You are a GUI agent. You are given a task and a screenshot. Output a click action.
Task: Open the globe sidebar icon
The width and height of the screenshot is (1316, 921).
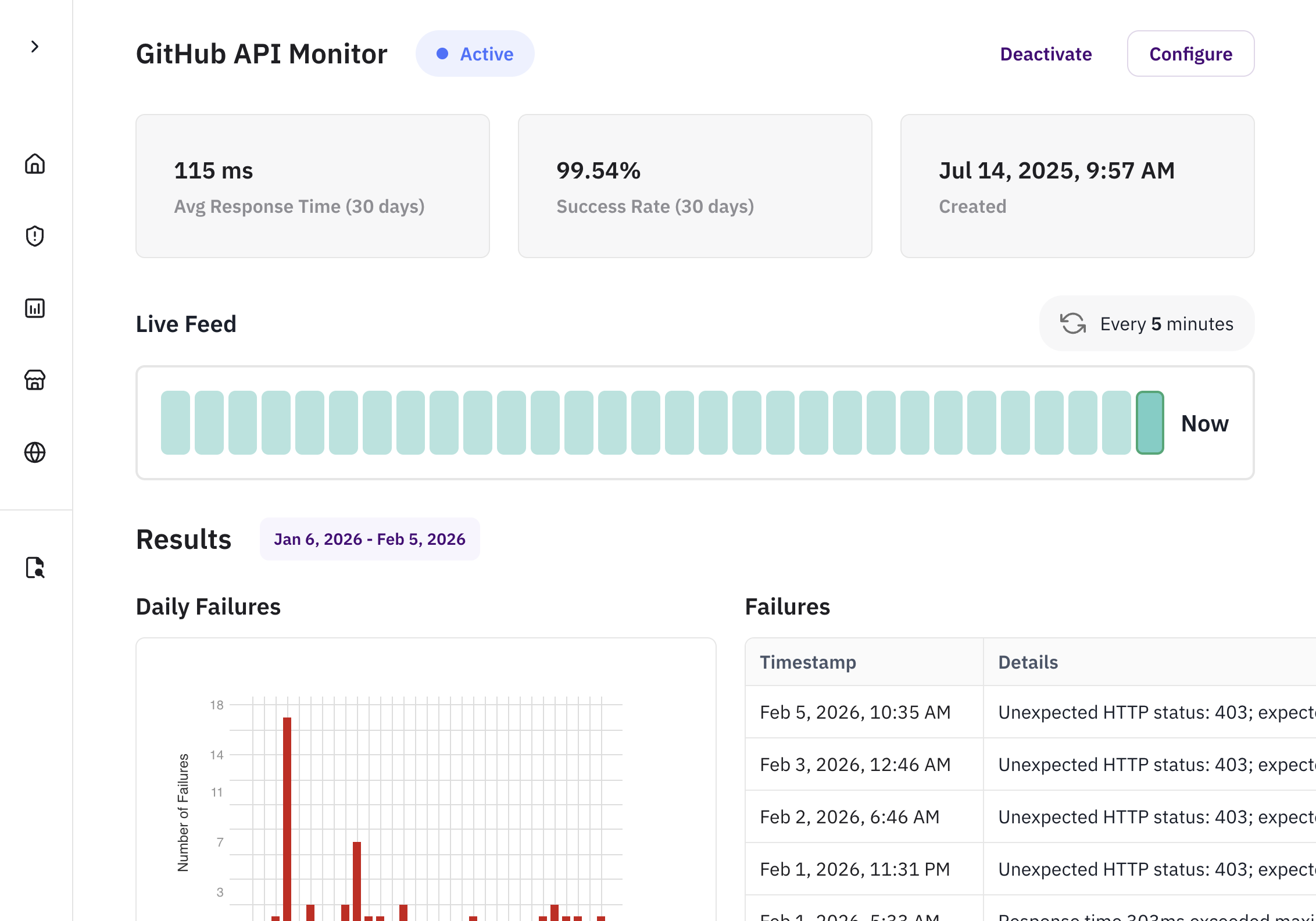[x=35, y=452]
